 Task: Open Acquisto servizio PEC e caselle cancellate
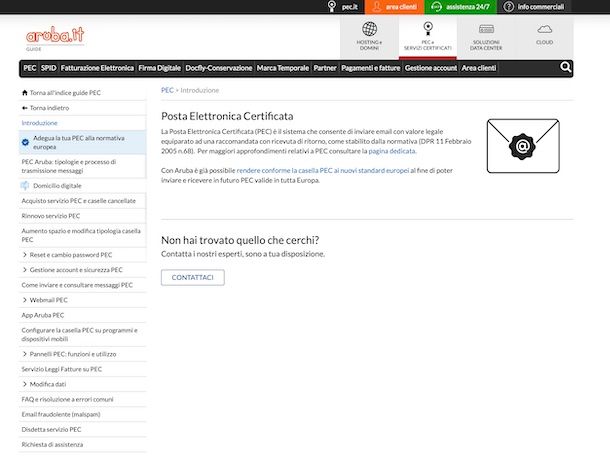tap(79, 201)
